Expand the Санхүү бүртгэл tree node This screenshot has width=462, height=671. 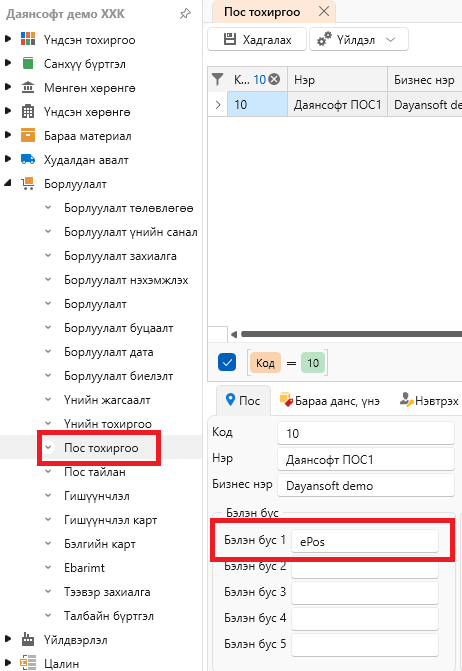(8, 63)
